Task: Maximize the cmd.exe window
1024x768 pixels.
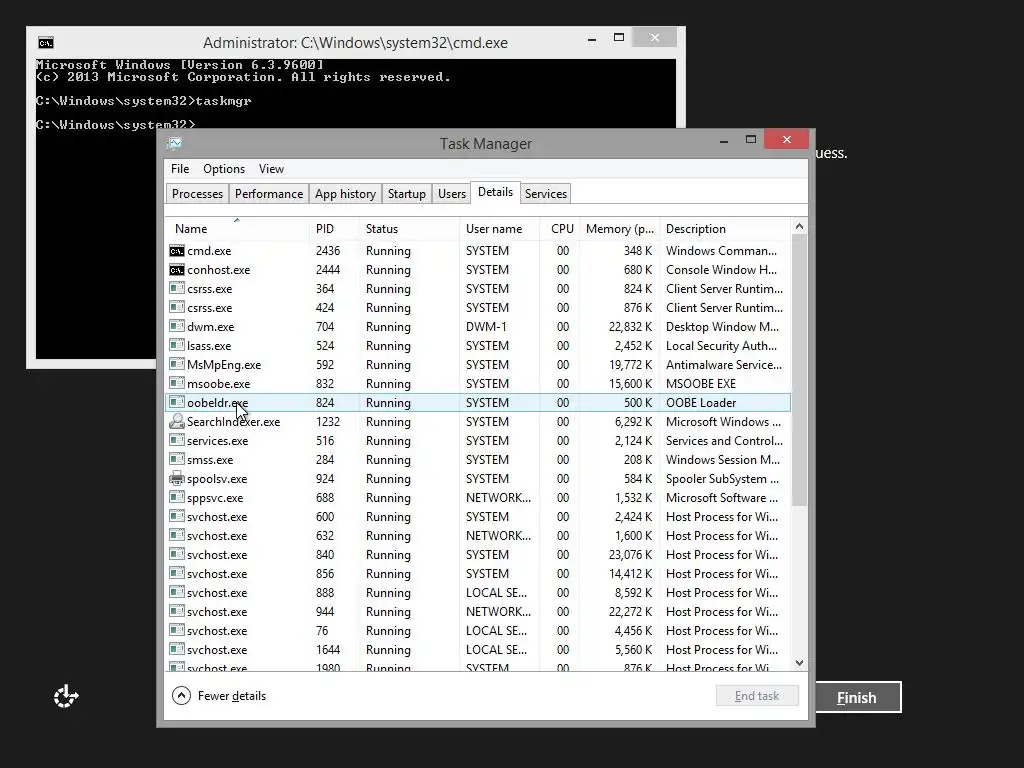Action: [619, 38]
